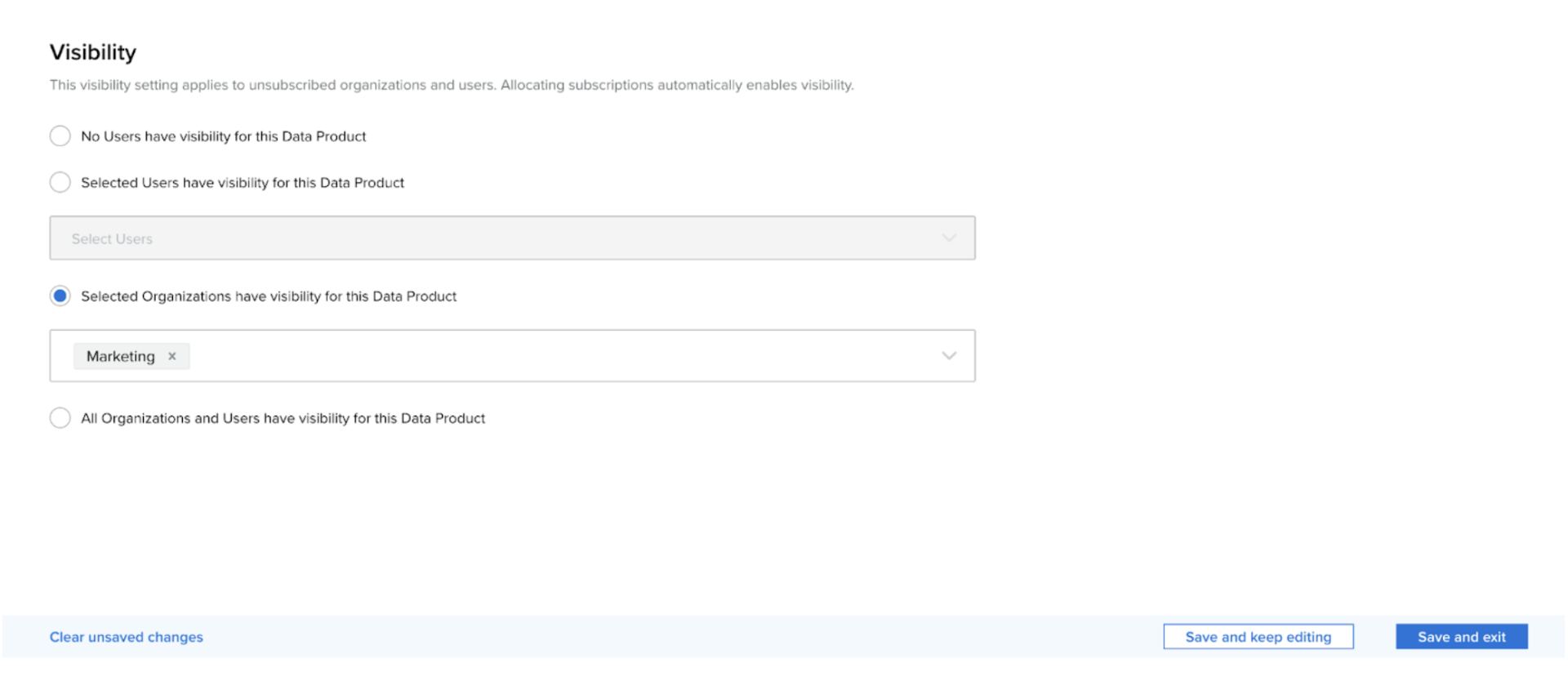
Task: Enable the "All Organizations and Users" radio button
Action: pos(60,418)
